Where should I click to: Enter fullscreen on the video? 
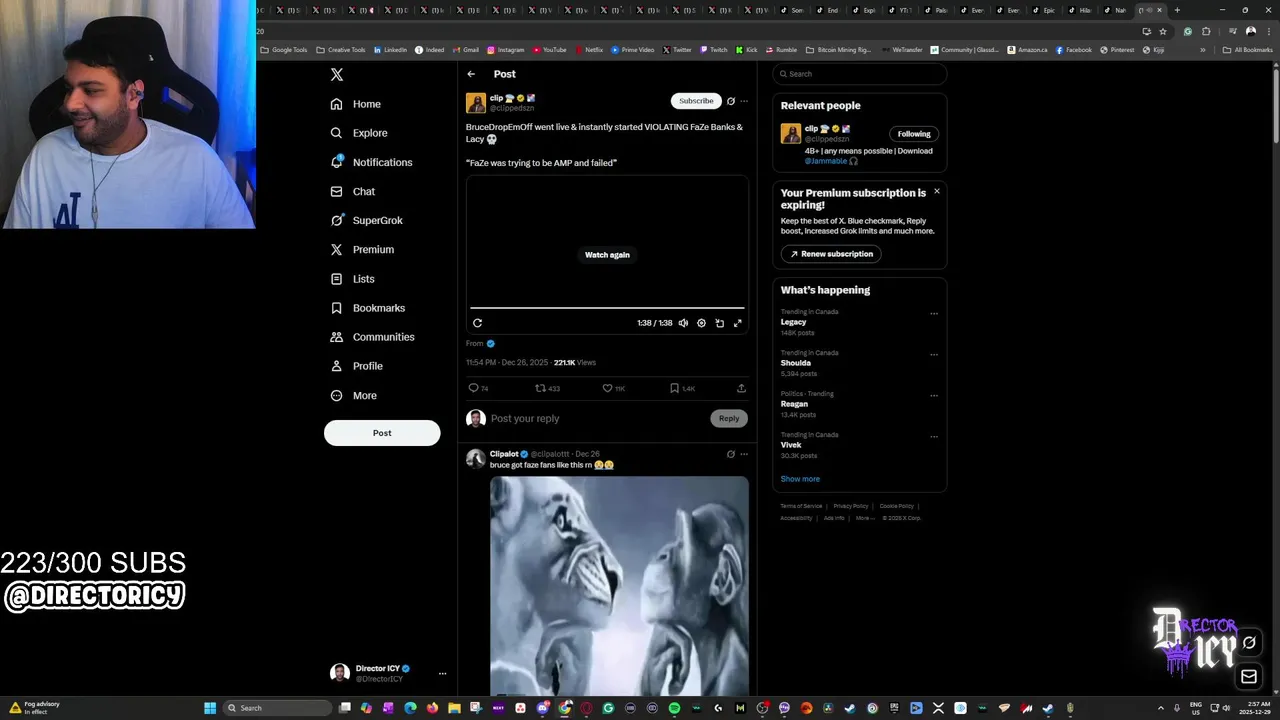click(738, 323)
